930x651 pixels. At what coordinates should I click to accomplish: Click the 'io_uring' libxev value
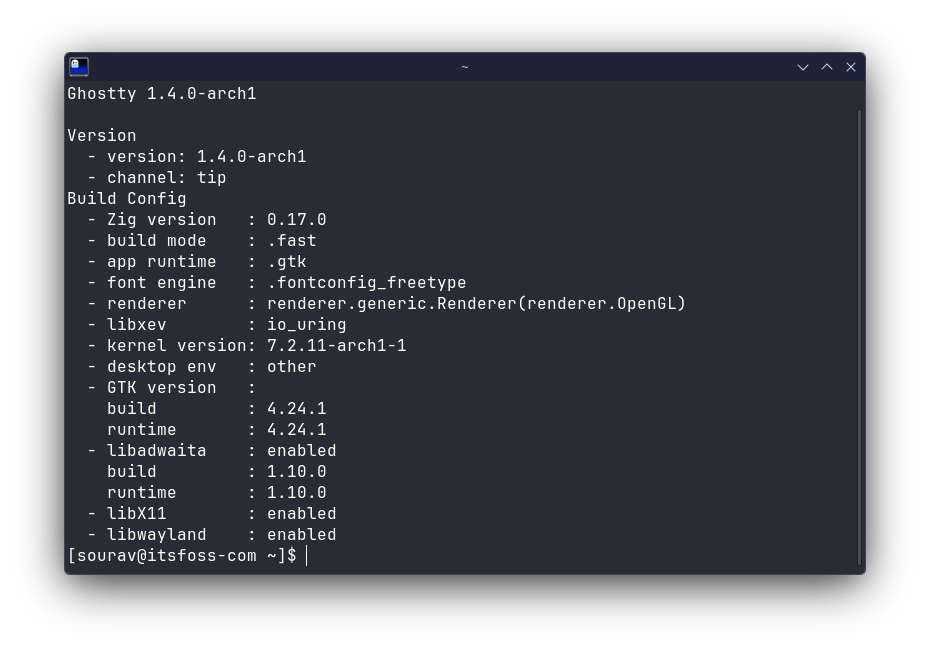pos(307,324)
